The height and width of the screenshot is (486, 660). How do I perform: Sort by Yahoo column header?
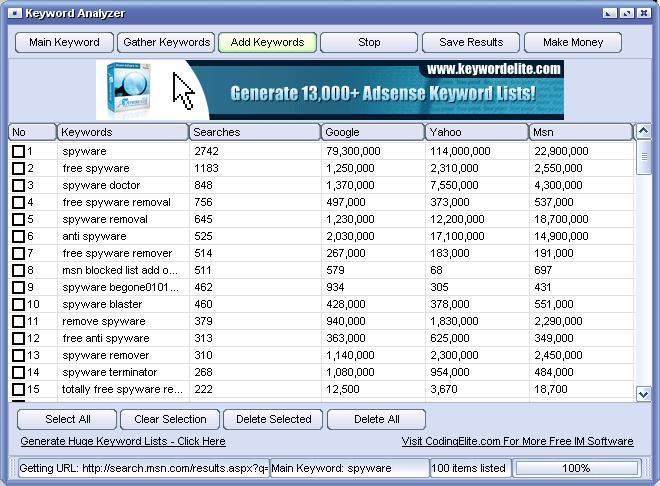pyautogui.click(x=477, y=132)
